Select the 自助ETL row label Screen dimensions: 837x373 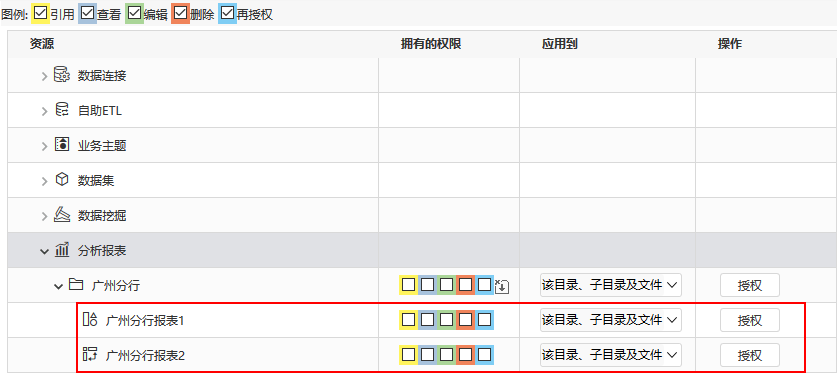100,111
